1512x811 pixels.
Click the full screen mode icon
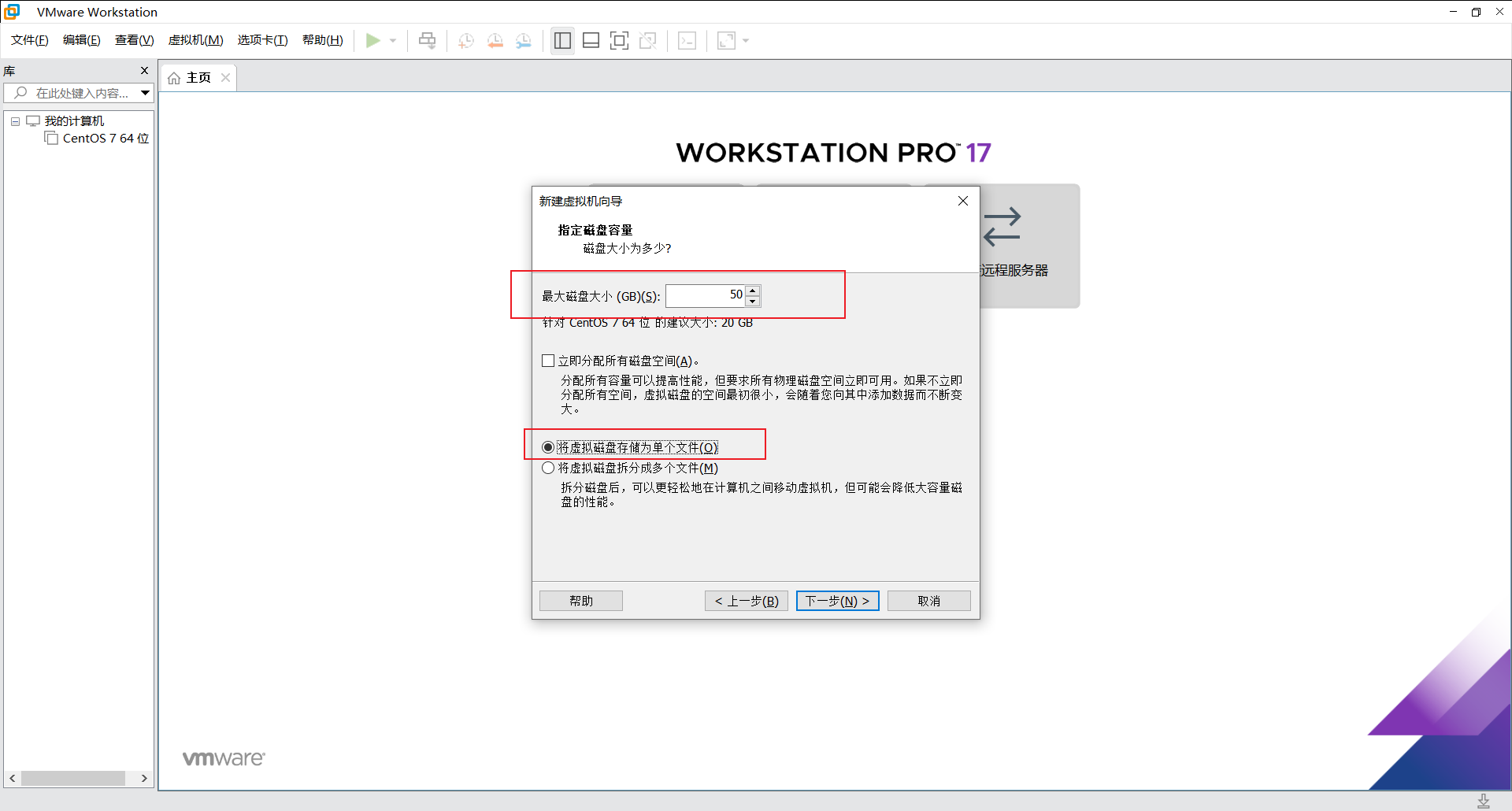[x=620, y=40]
